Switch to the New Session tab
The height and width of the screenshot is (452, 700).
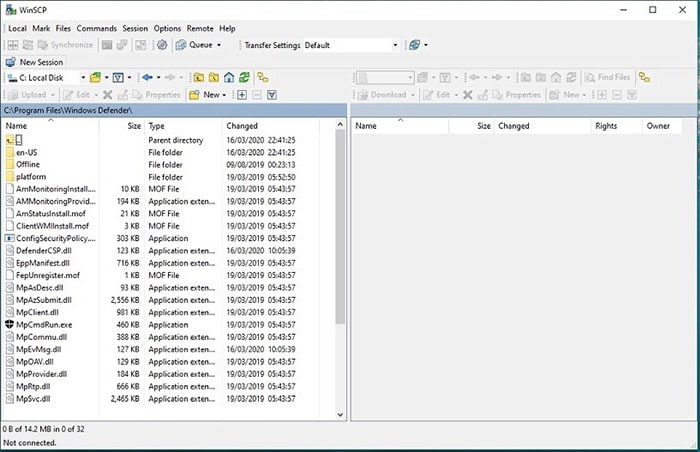pyautogui.click(x=35, y=62)
